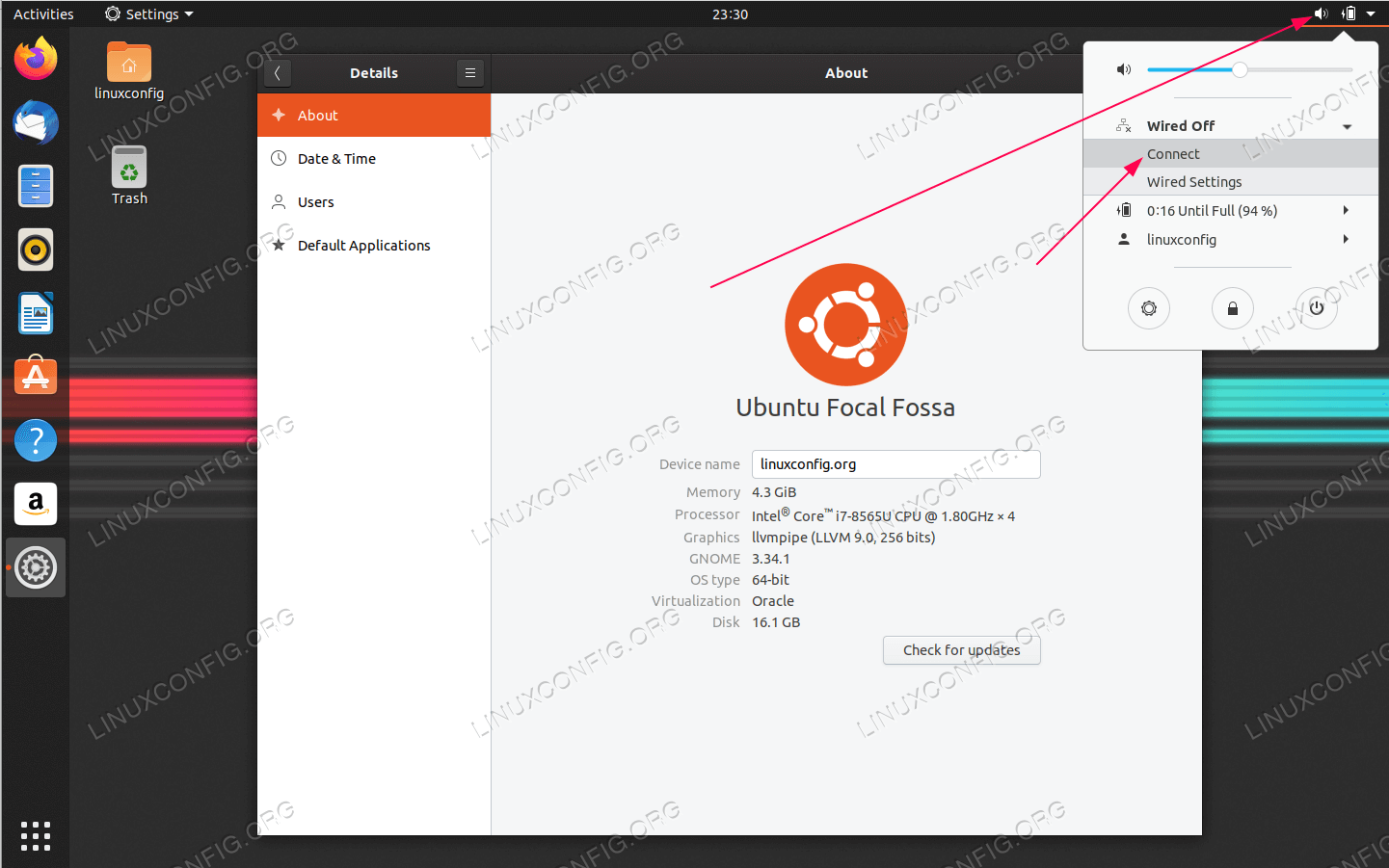Open the Settings app menu in top bar
Screen dimensions: 1389x868
149,13
